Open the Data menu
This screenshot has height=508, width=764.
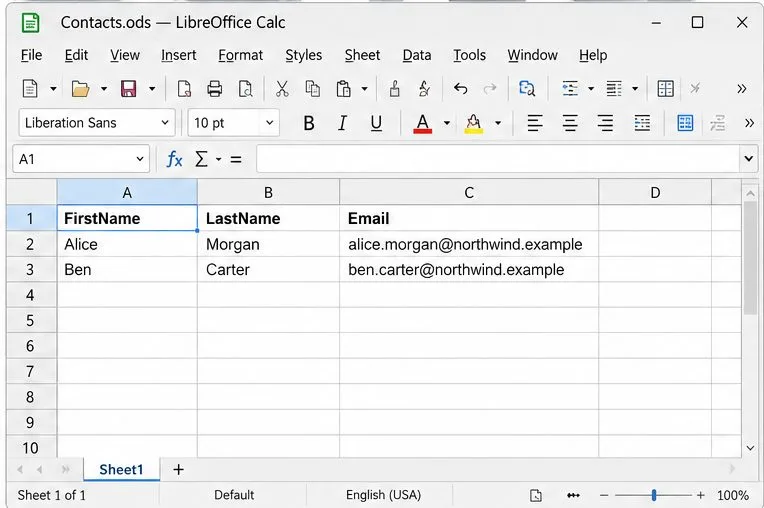click(417, 56)
